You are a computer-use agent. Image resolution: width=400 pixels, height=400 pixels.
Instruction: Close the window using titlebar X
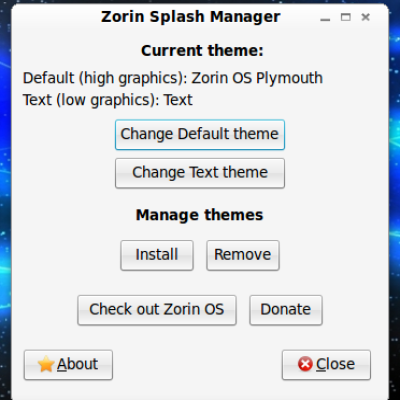click(x=366, y=17)
